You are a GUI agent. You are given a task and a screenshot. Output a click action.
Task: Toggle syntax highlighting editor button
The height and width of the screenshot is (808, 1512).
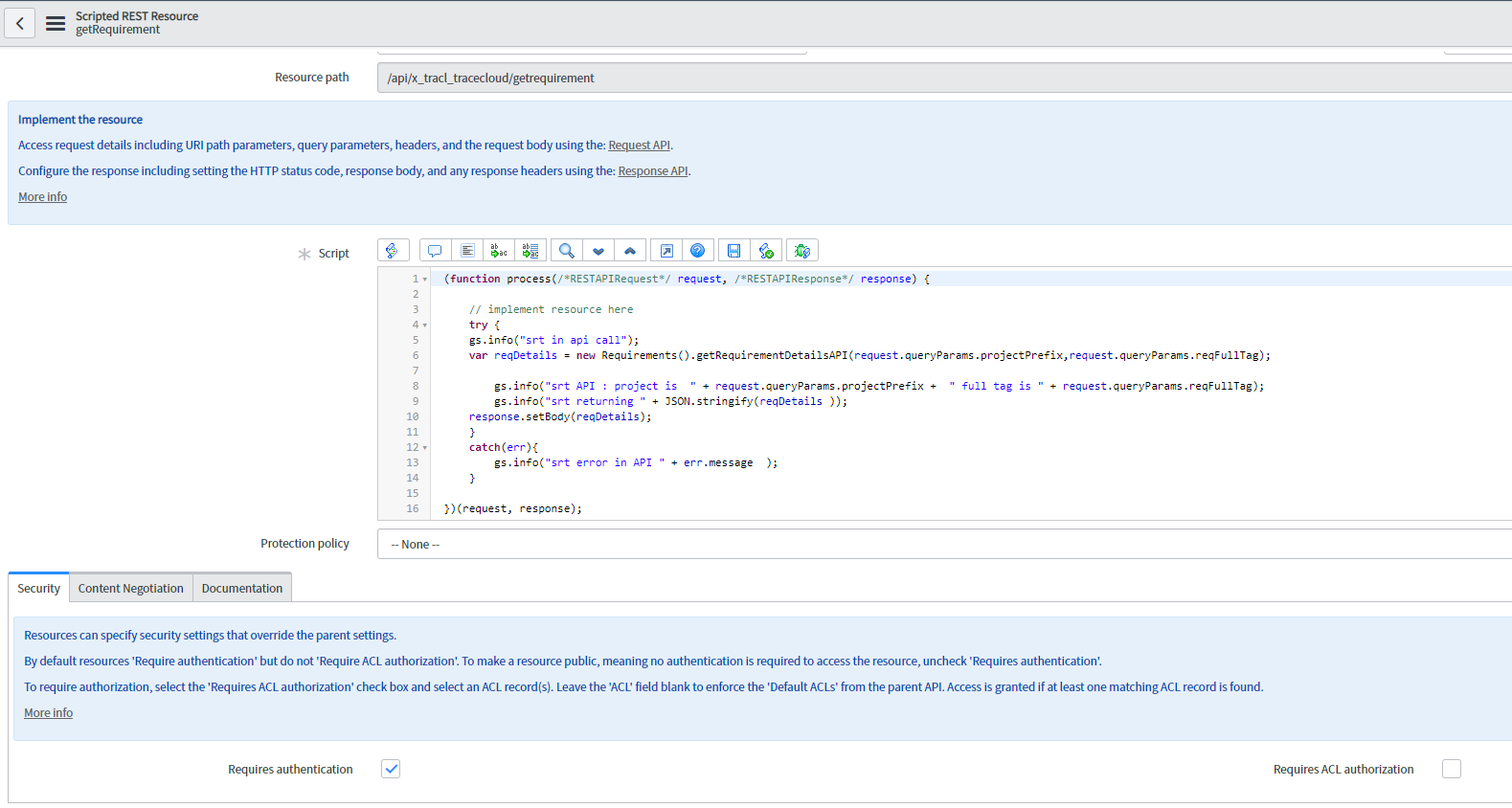[393, 251]
